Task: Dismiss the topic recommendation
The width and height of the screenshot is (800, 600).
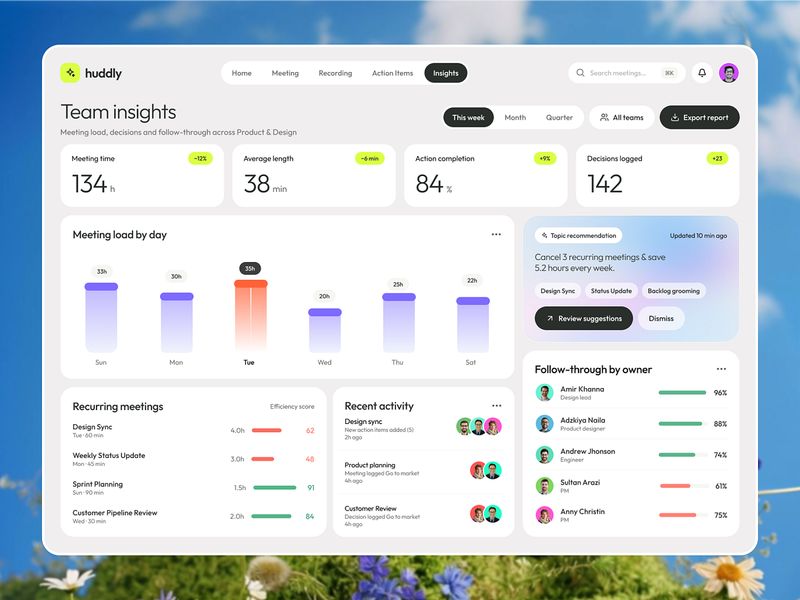Action: pos(661,318)
